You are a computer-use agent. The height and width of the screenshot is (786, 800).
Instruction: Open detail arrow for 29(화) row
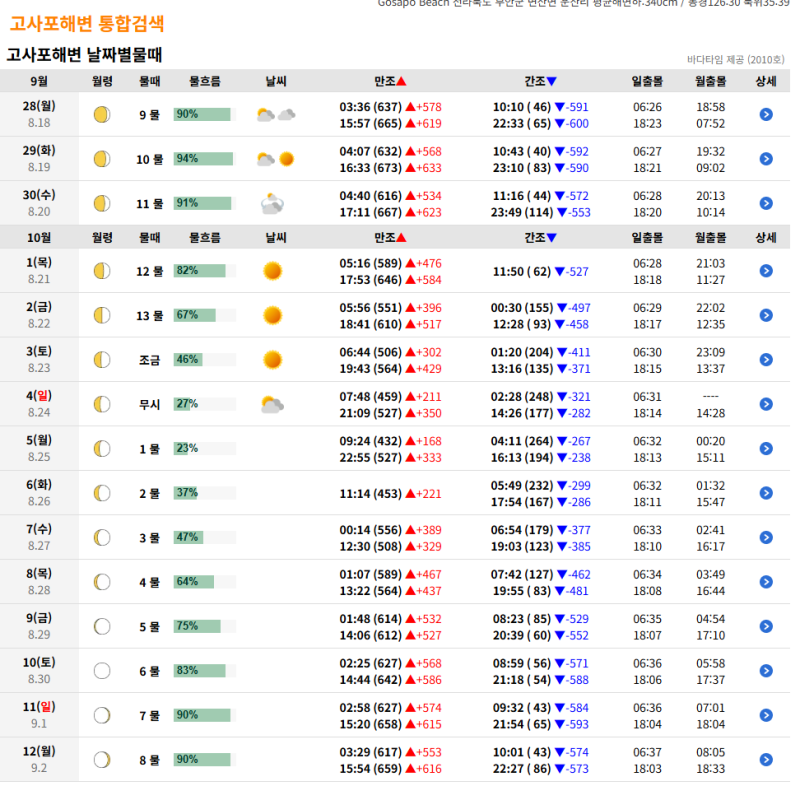point(766,159)
